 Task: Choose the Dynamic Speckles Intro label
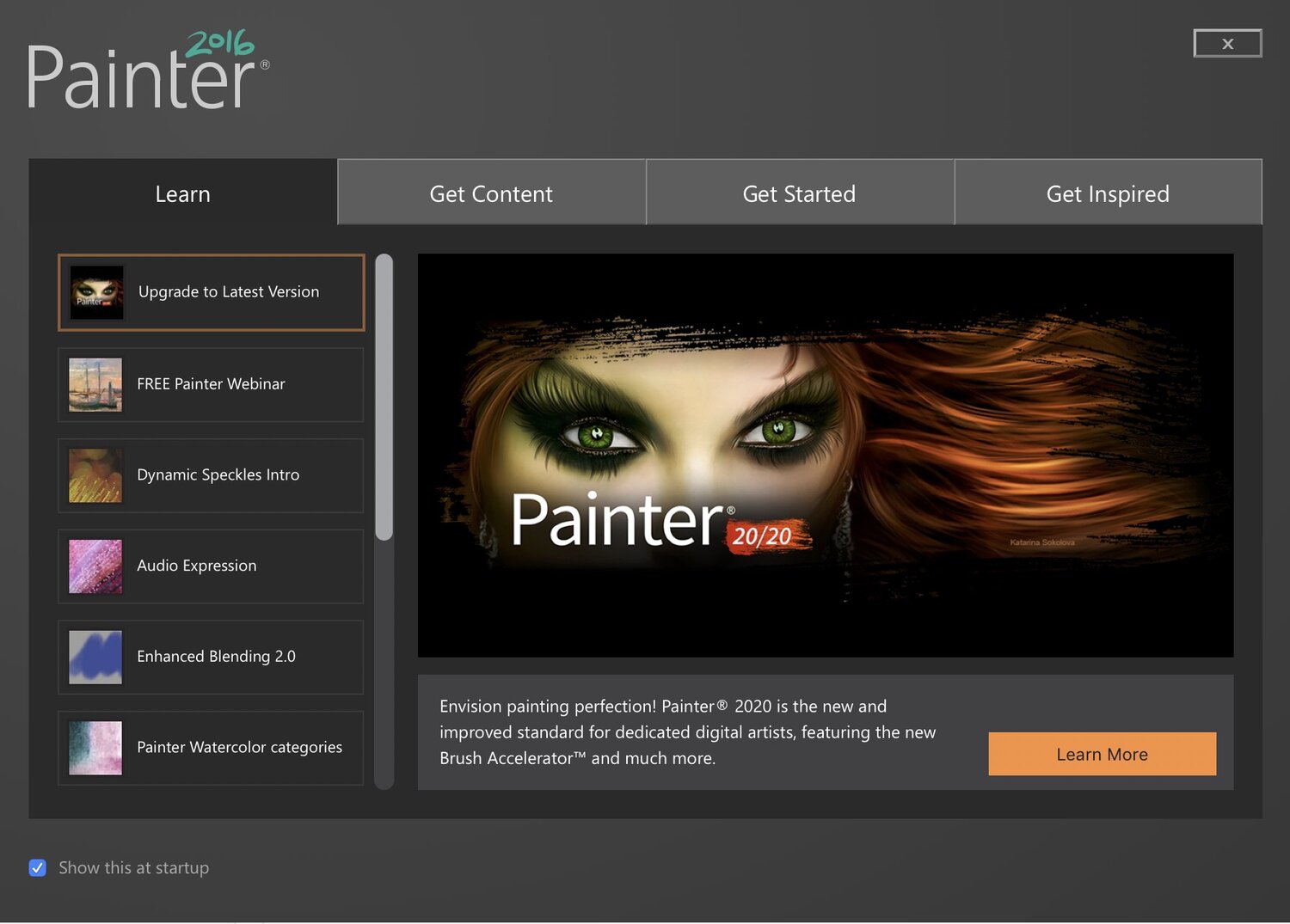218,475
